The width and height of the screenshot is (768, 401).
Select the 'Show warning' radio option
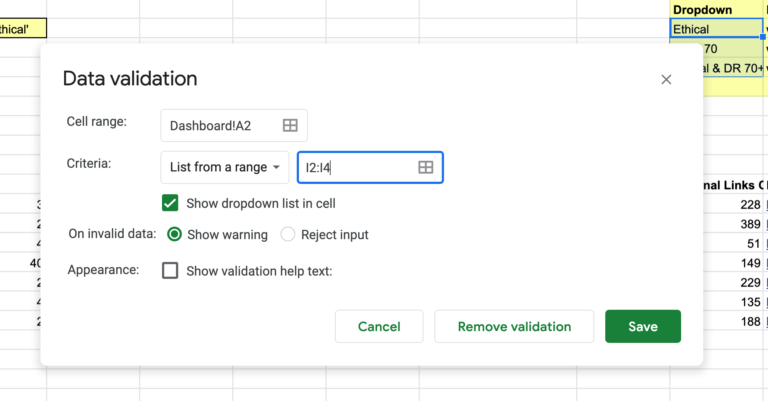[174, 235]
